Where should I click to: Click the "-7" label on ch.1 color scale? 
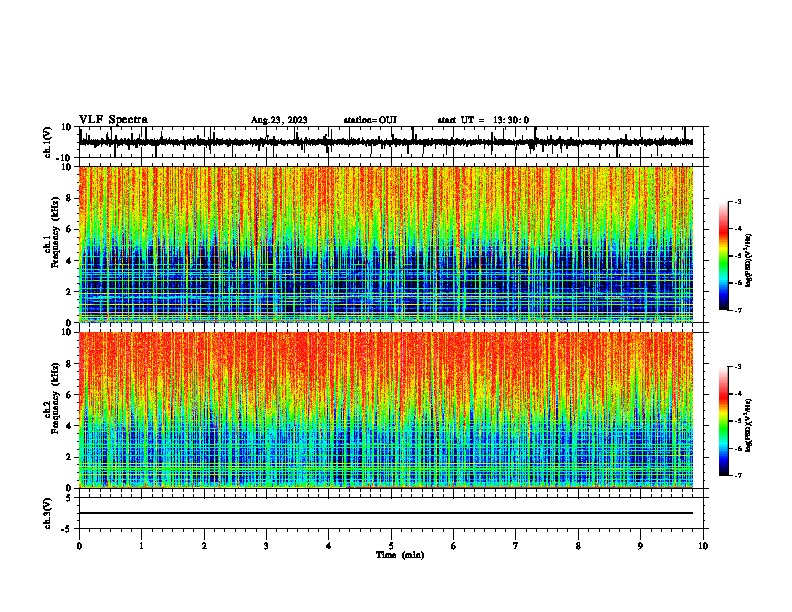[738, 310]
